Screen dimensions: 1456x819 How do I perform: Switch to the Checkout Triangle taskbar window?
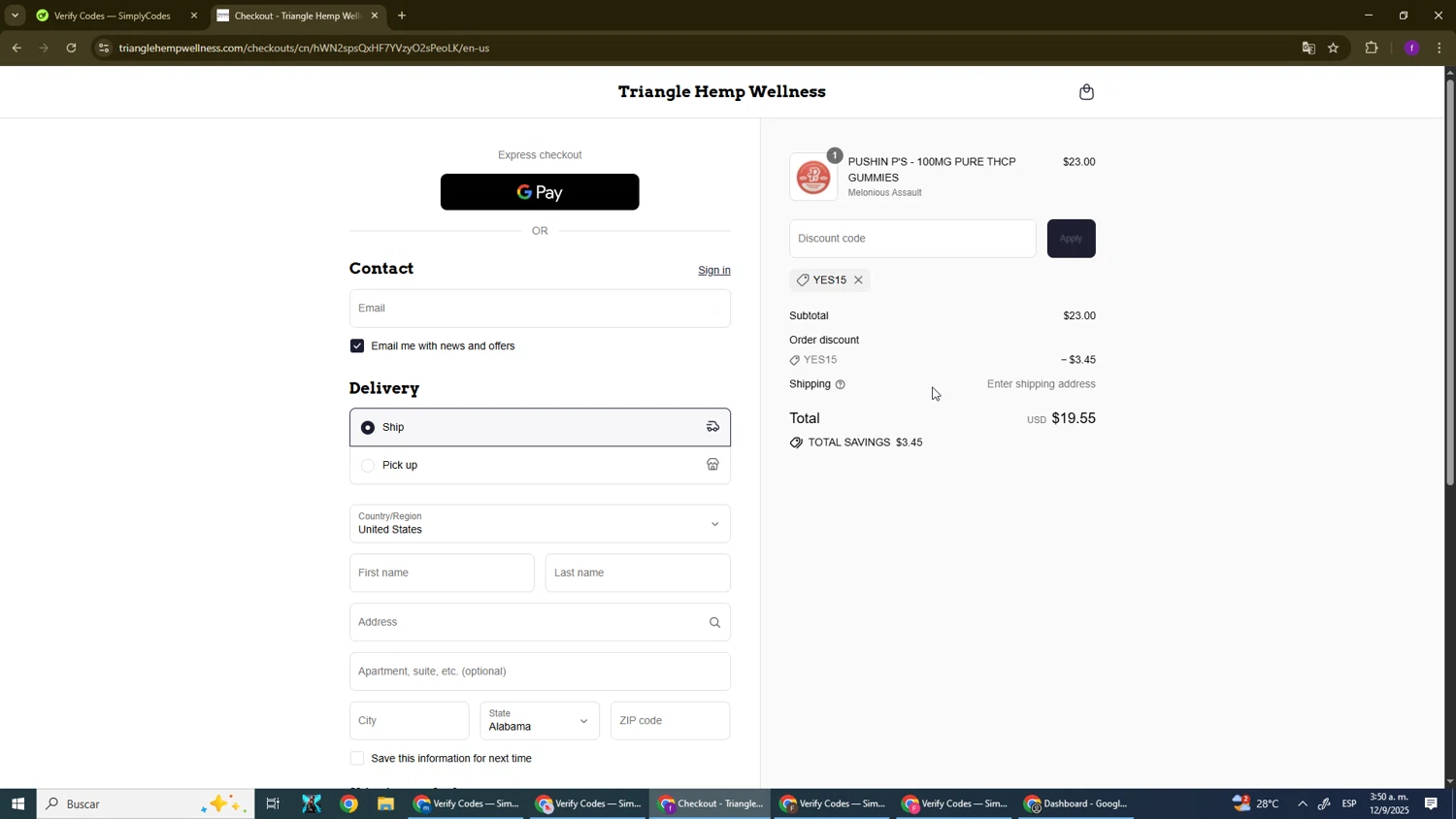[x=711, y=803]
